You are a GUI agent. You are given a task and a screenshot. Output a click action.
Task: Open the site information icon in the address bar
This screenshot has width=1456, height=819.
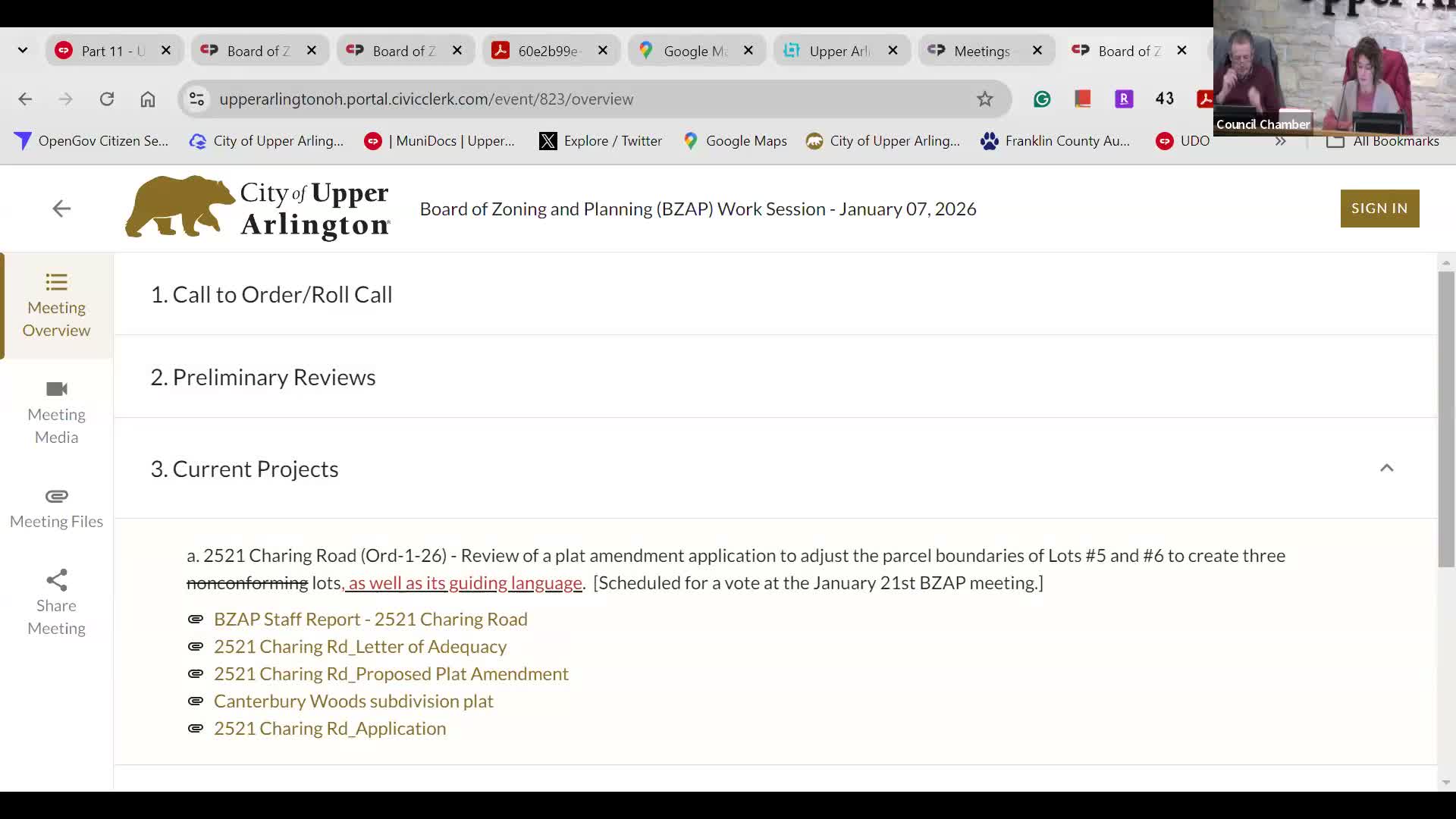[x=197, y=99]
